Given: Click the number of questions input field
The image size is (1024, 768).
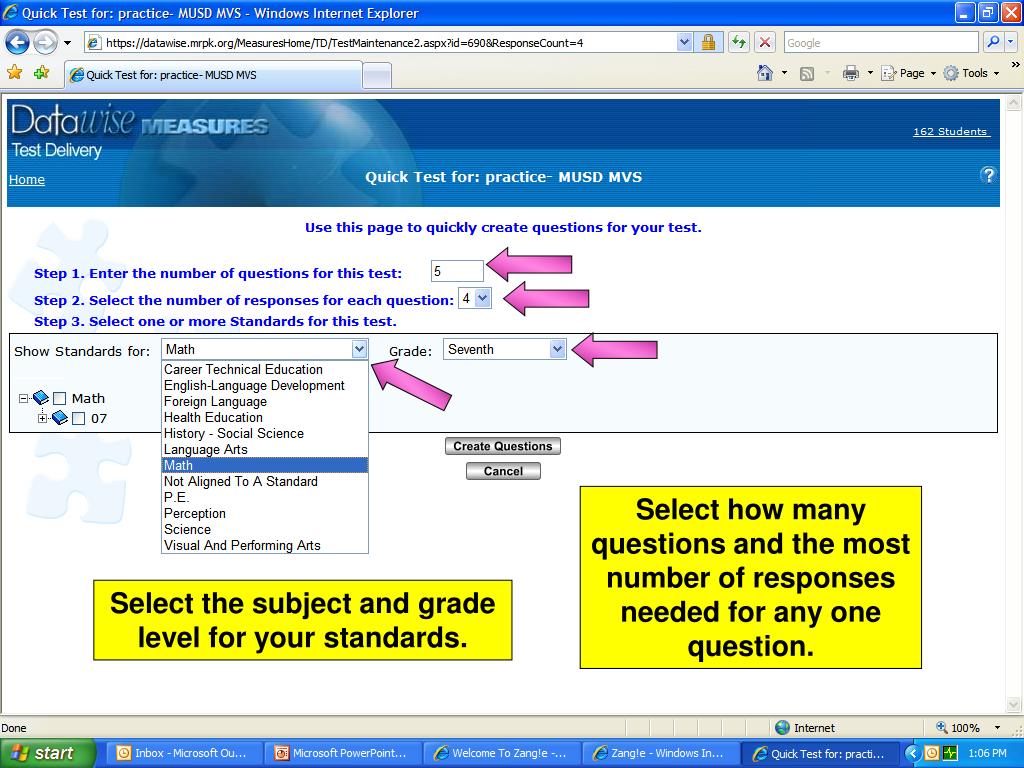Looking at the screenshot, I should click(457, 271).
